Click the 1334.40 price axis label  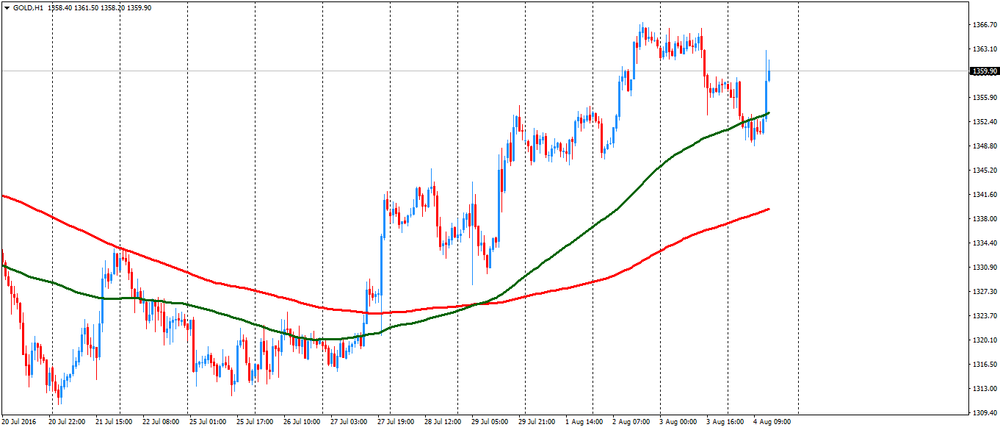985,243
